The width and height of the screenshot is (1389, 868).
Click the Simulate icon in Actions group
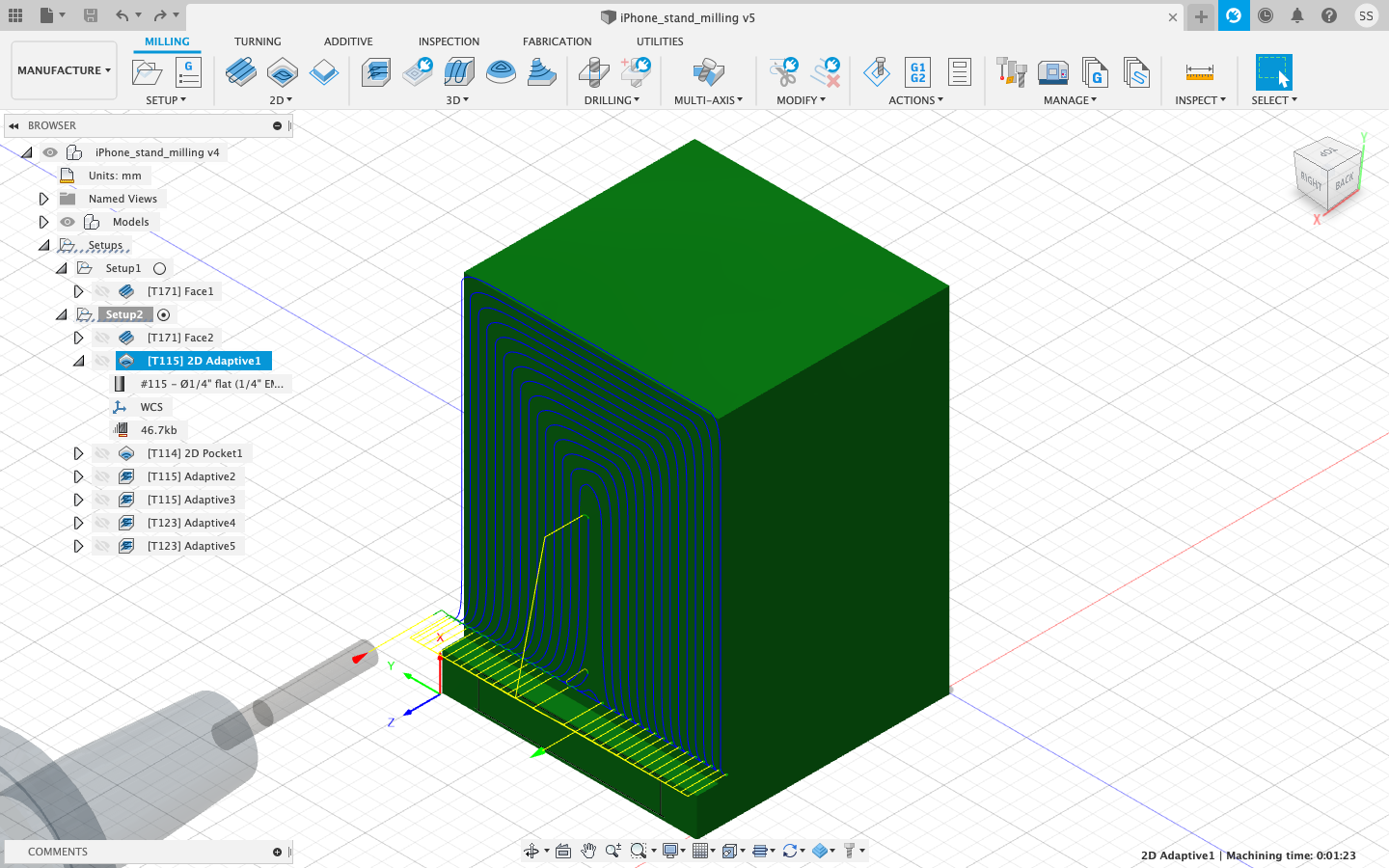click(x=877, y=72)
